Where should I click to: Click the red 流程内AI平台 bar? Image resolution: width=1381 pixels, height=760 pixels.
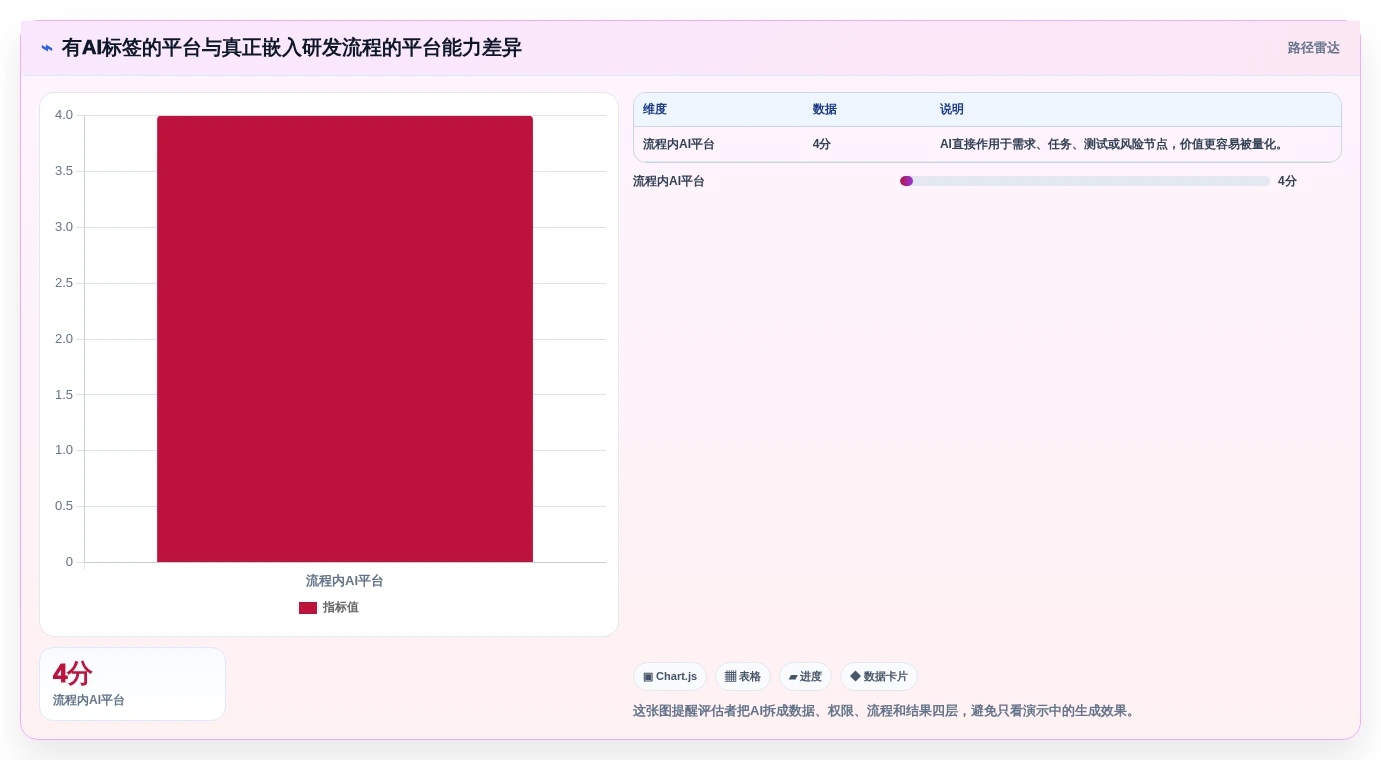point(345,339)
